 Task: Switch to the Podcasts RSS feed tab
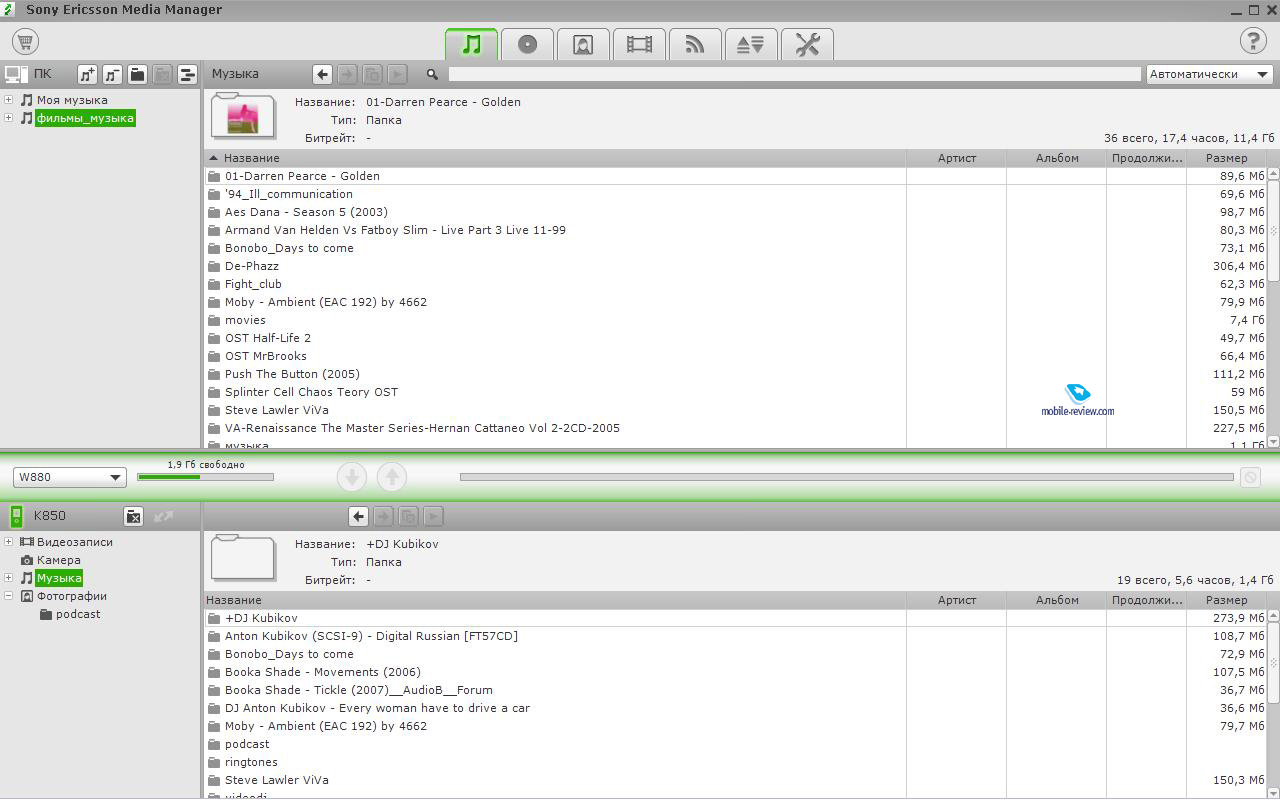[x=695, y=44]
